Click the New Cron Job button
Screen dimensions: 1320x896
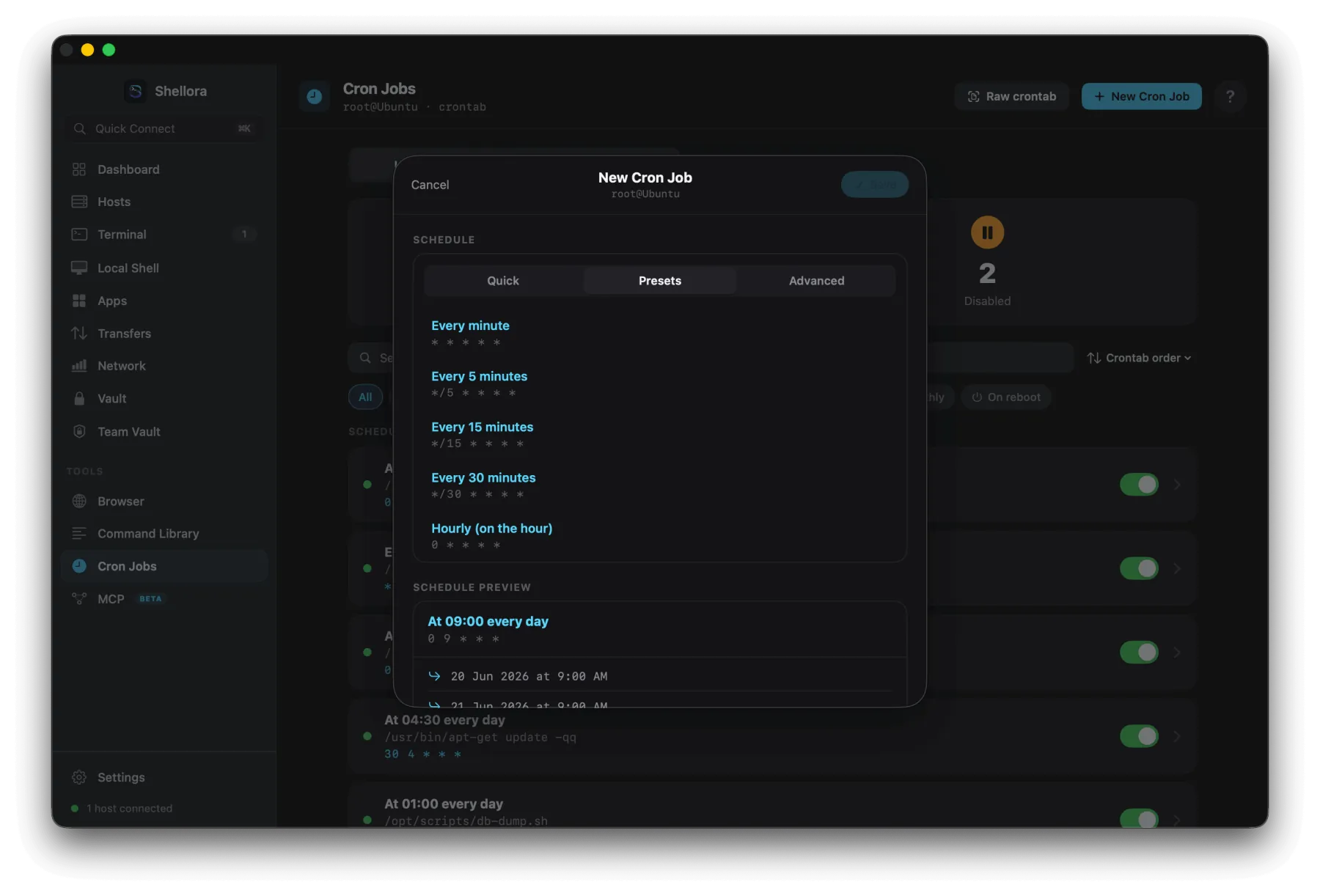click(x=1141, y=96)
